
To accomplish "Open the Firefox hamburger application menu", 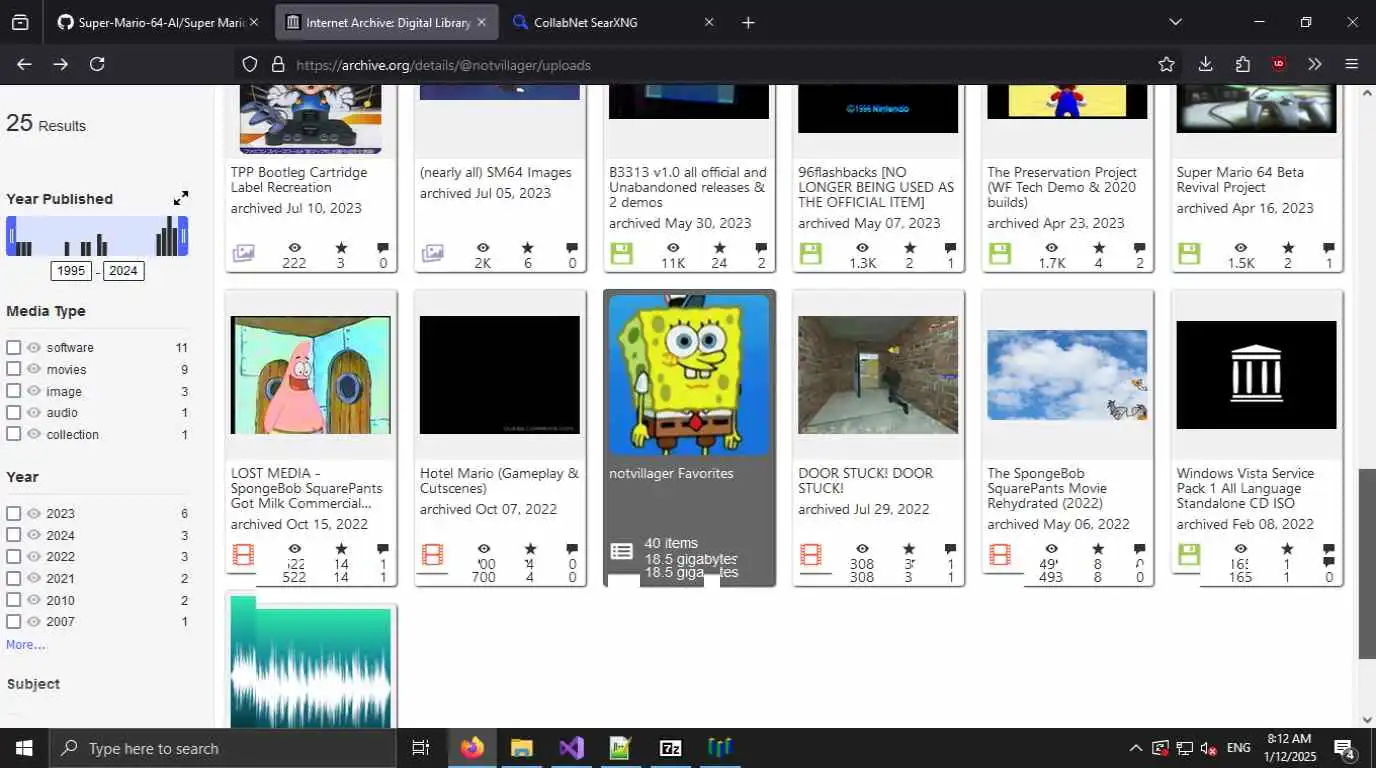I will [x=1352, y=64].
